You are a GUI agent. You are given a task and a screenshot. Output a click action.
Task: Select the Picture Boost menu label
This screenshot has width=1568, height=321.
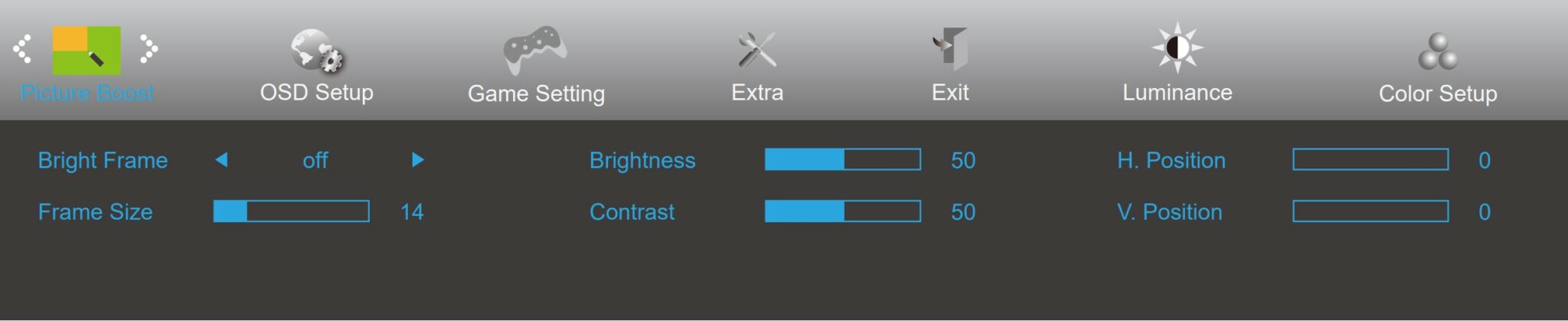click(87, 93)
